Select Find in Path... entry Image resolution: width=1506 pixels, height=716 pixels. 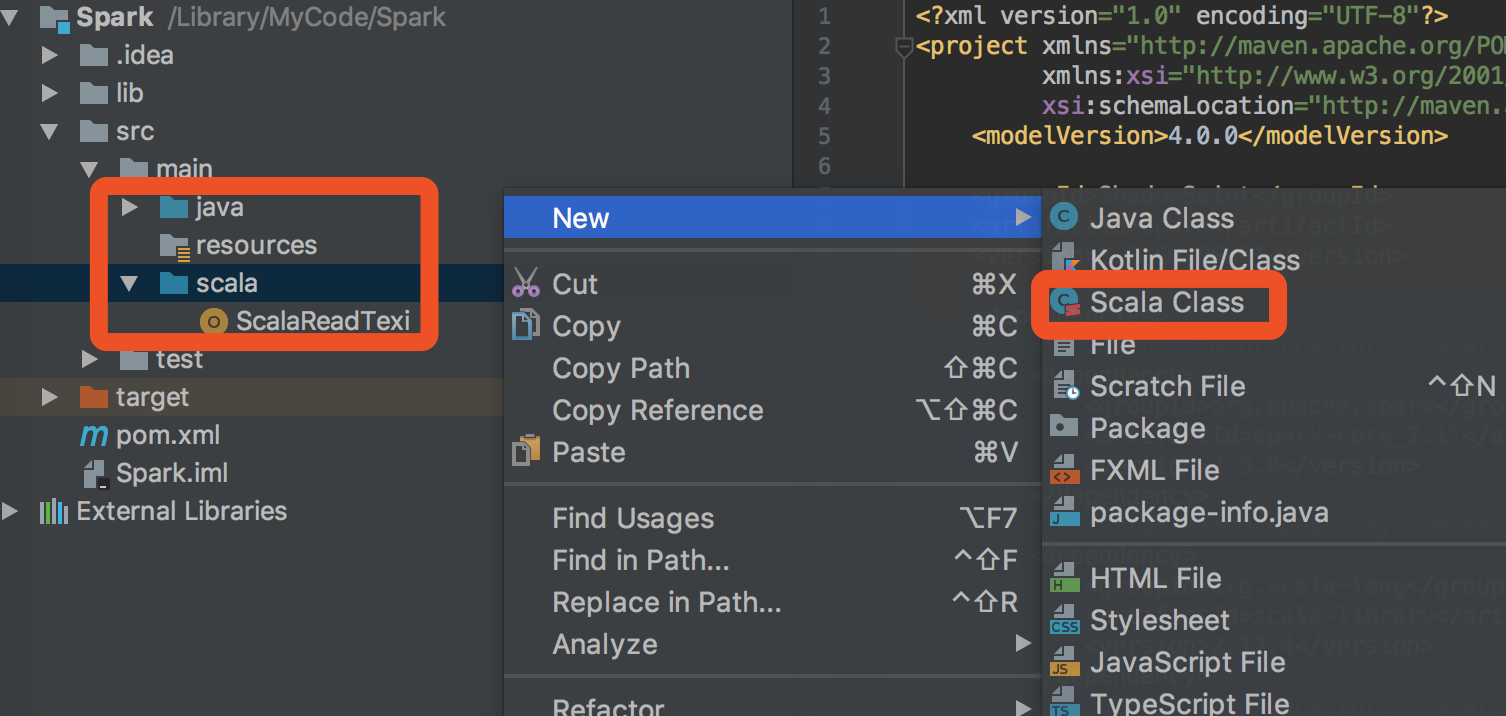point(771,560)
